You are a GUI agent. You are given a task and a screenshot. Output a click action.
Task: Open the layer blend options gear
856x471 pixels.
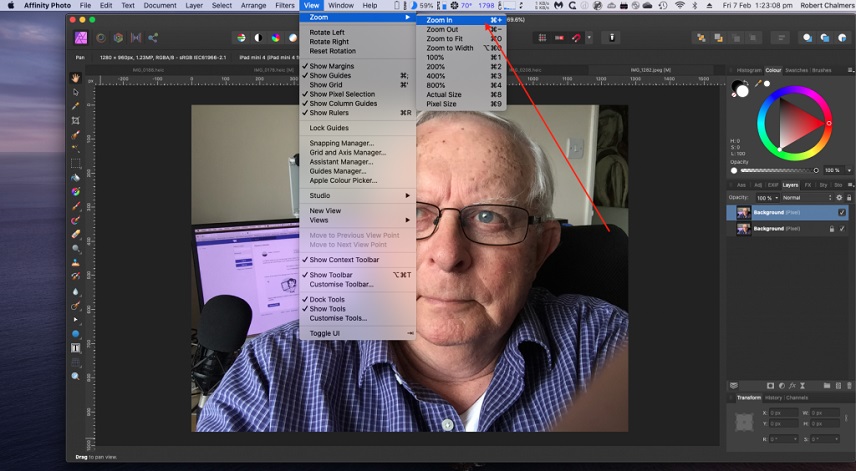pos(839,198)
